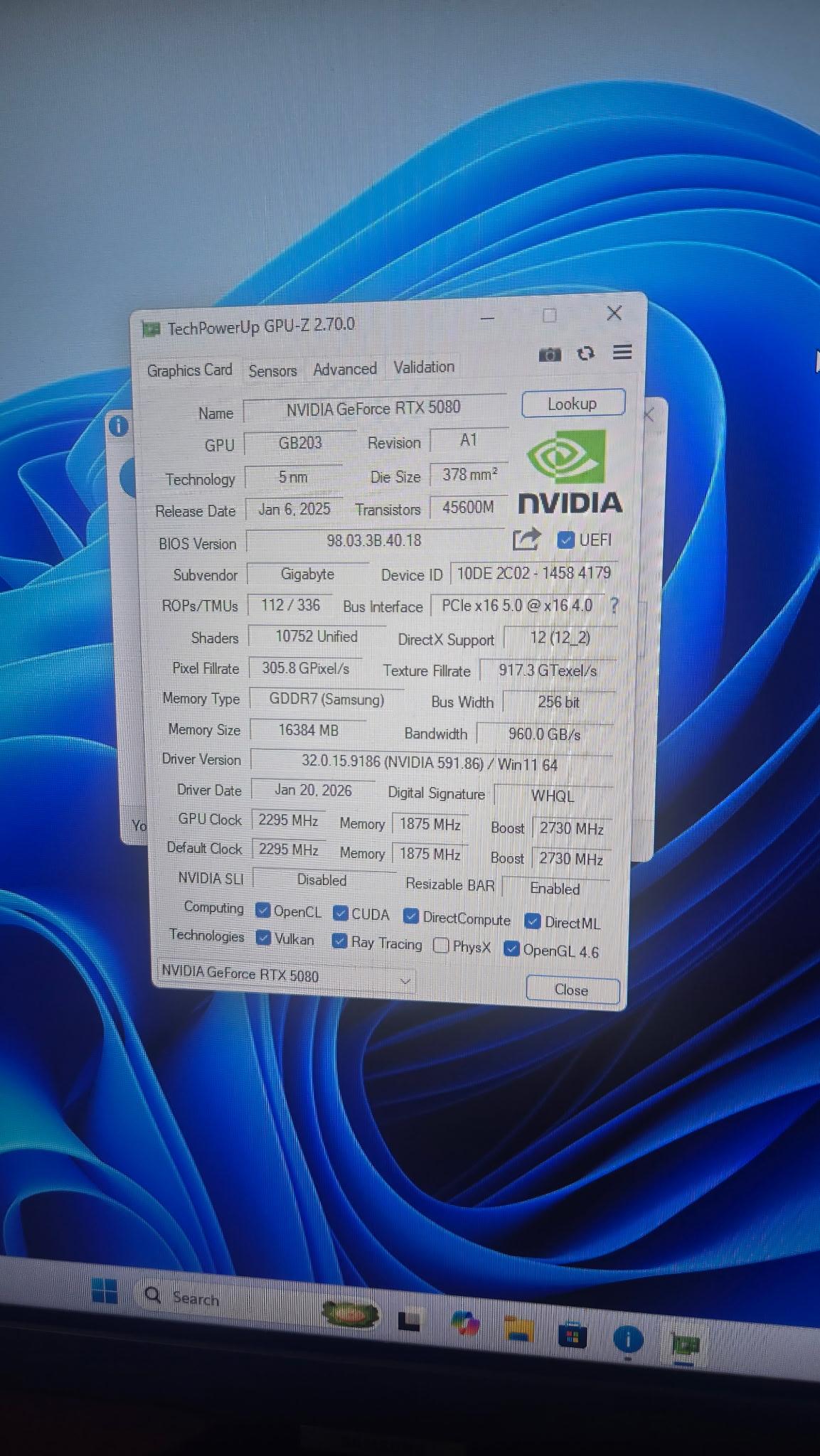Click the Digital Signature value WHQL
This screenshot has height=1456, width=820.
coord(553,796)
